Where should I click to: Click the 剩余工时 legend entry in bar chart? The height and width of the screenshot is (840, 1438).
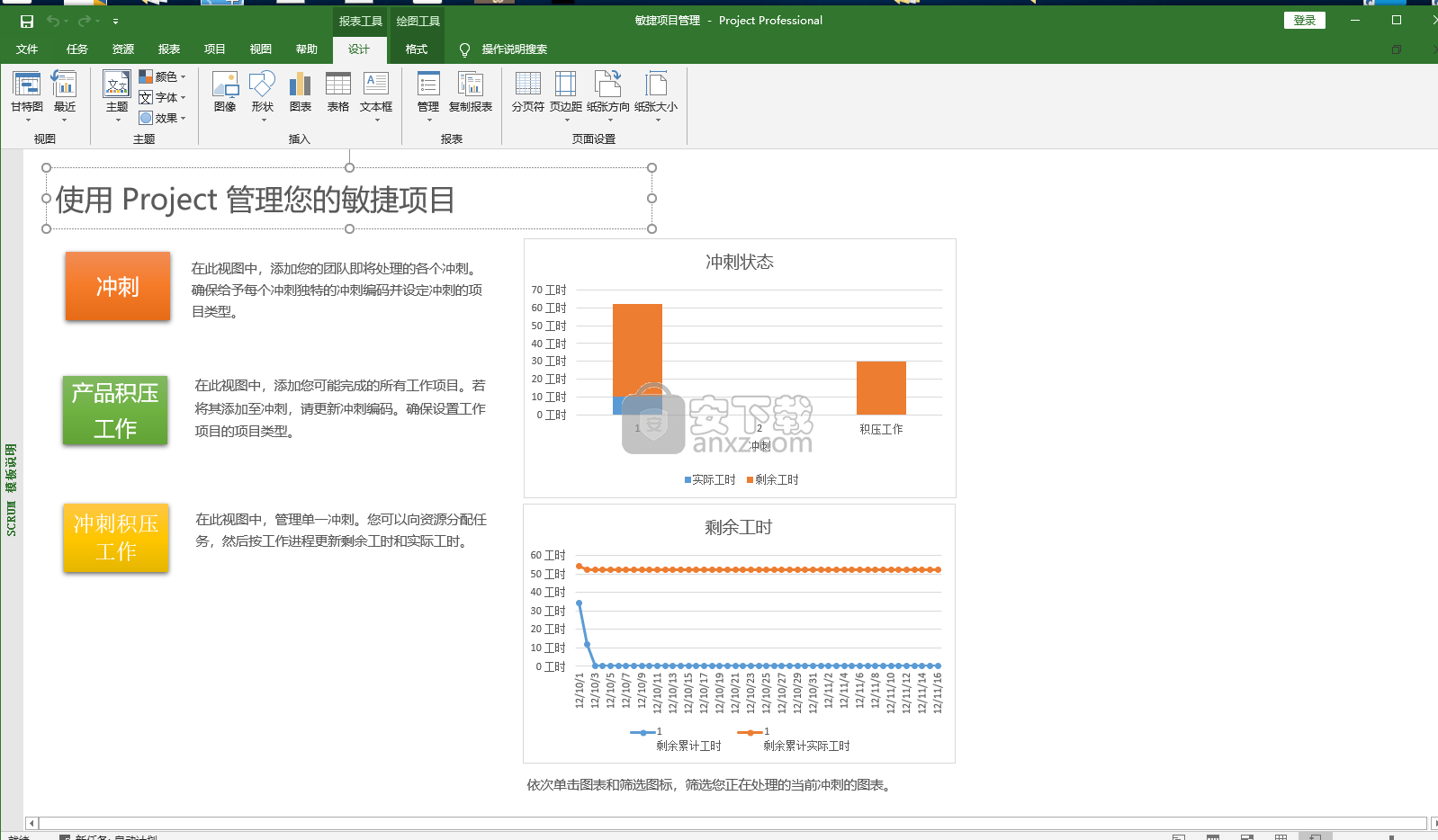pyautogui.click(x=773, y=479)
